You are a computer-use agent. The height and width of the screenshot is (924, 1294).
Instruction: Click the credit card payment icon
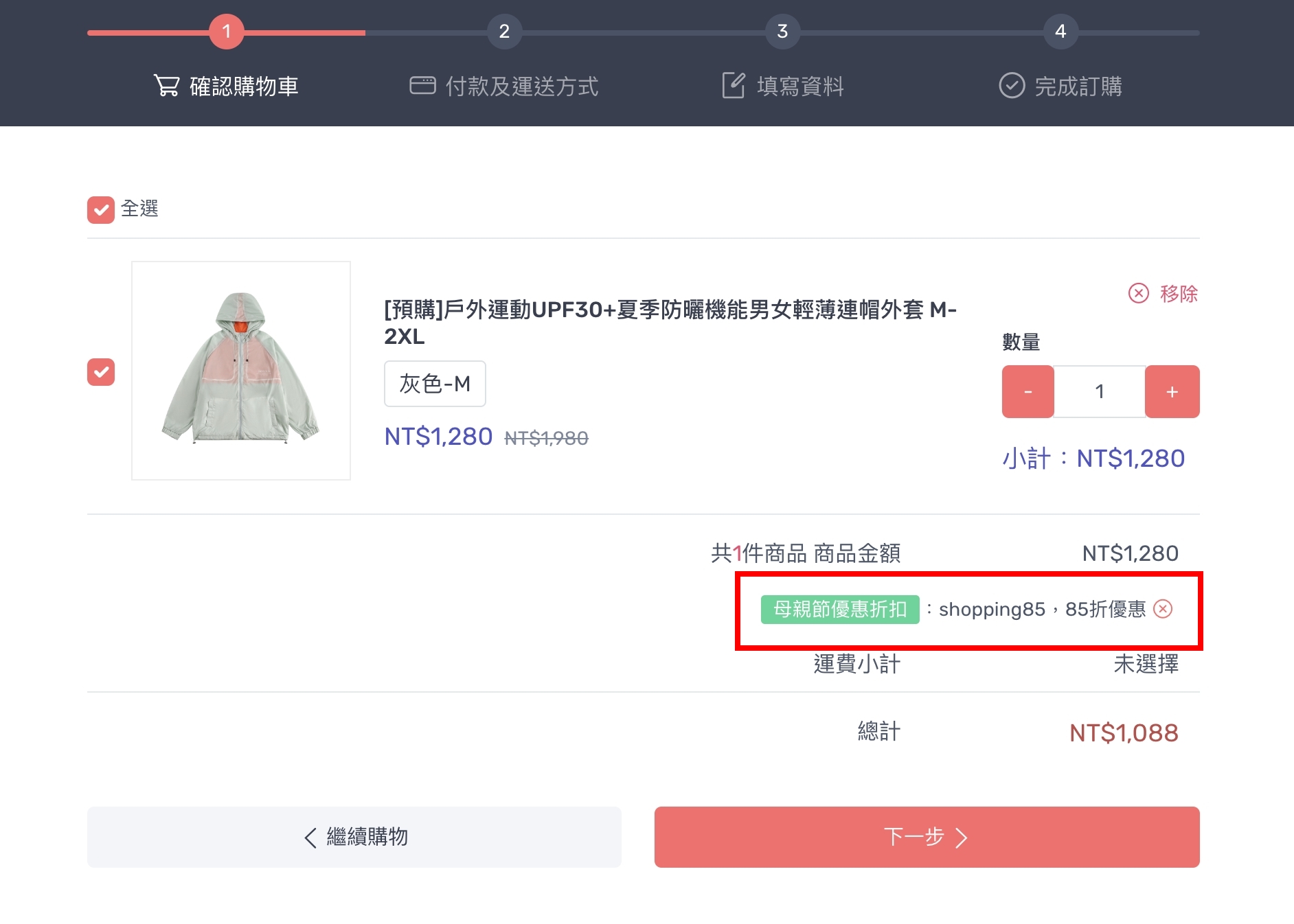pos(422,86)
